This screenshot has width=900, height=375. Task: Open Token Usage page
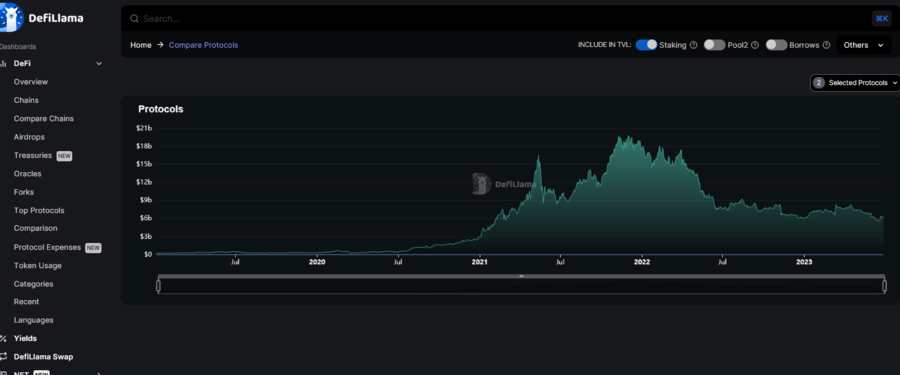(38, 265)
